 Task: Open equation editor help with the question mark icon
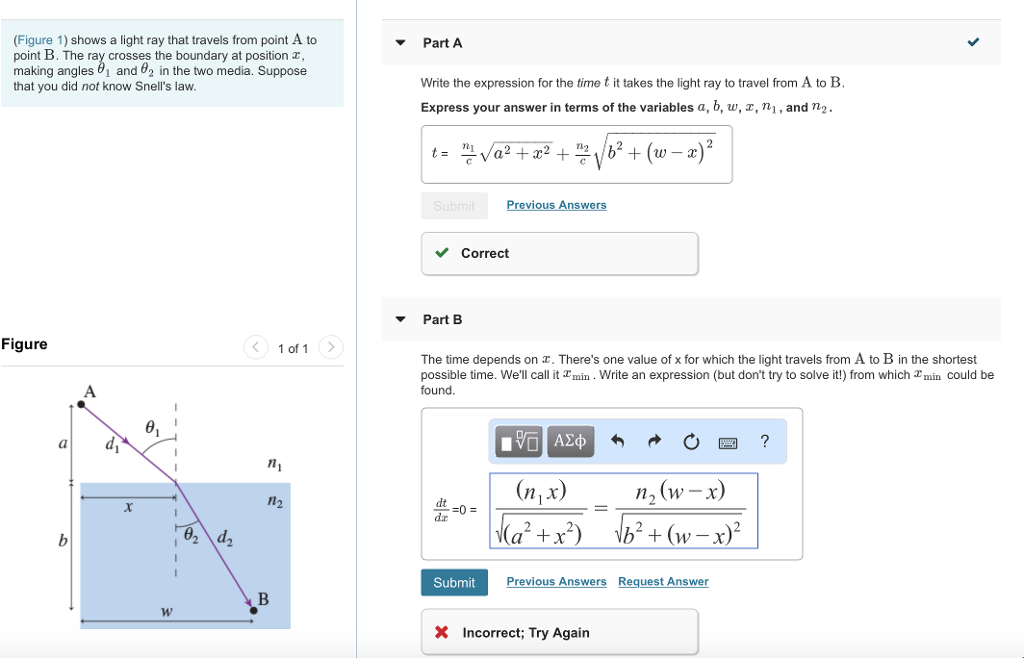(x=764, y=441)
